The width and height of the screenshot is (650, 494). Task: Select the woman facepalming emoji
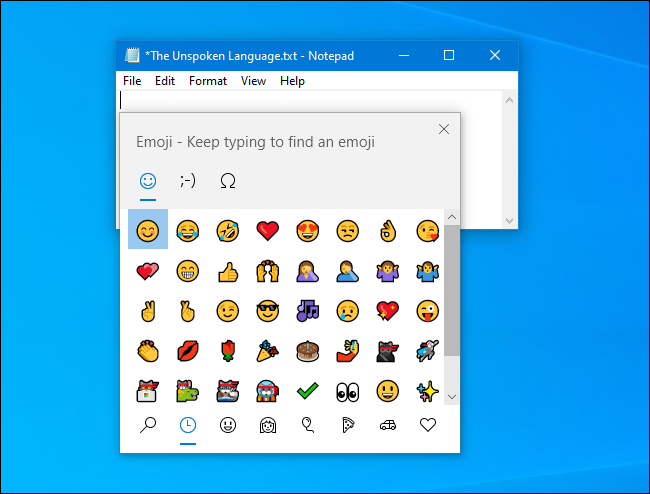click(308, 271)
